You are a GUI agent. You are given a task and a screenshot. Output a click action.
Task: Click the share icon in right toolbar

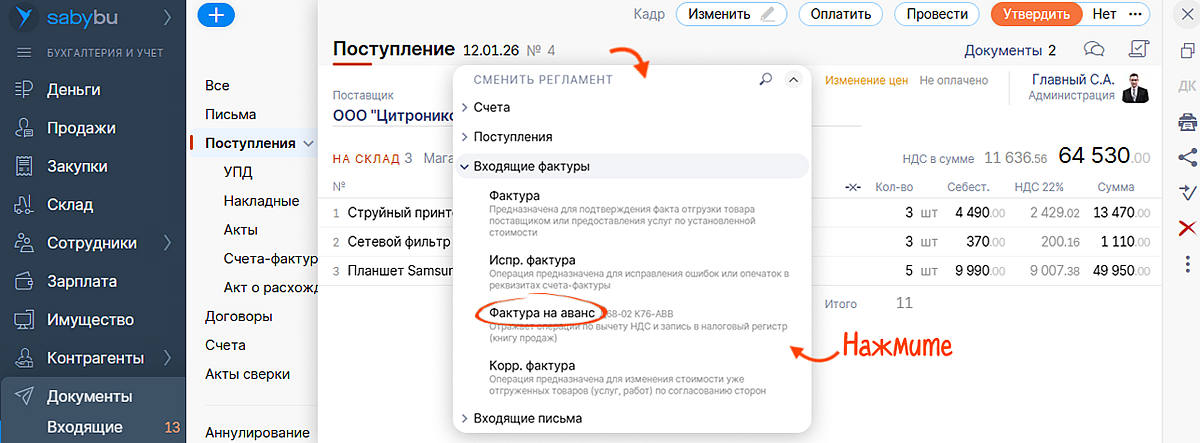pos(1187,156)
